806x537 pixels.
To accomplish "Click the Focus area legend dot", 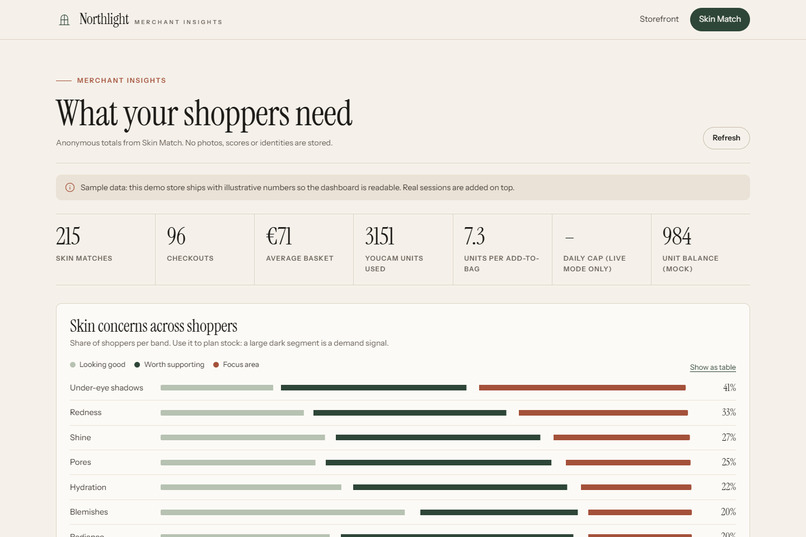I will tap(216, 365).
